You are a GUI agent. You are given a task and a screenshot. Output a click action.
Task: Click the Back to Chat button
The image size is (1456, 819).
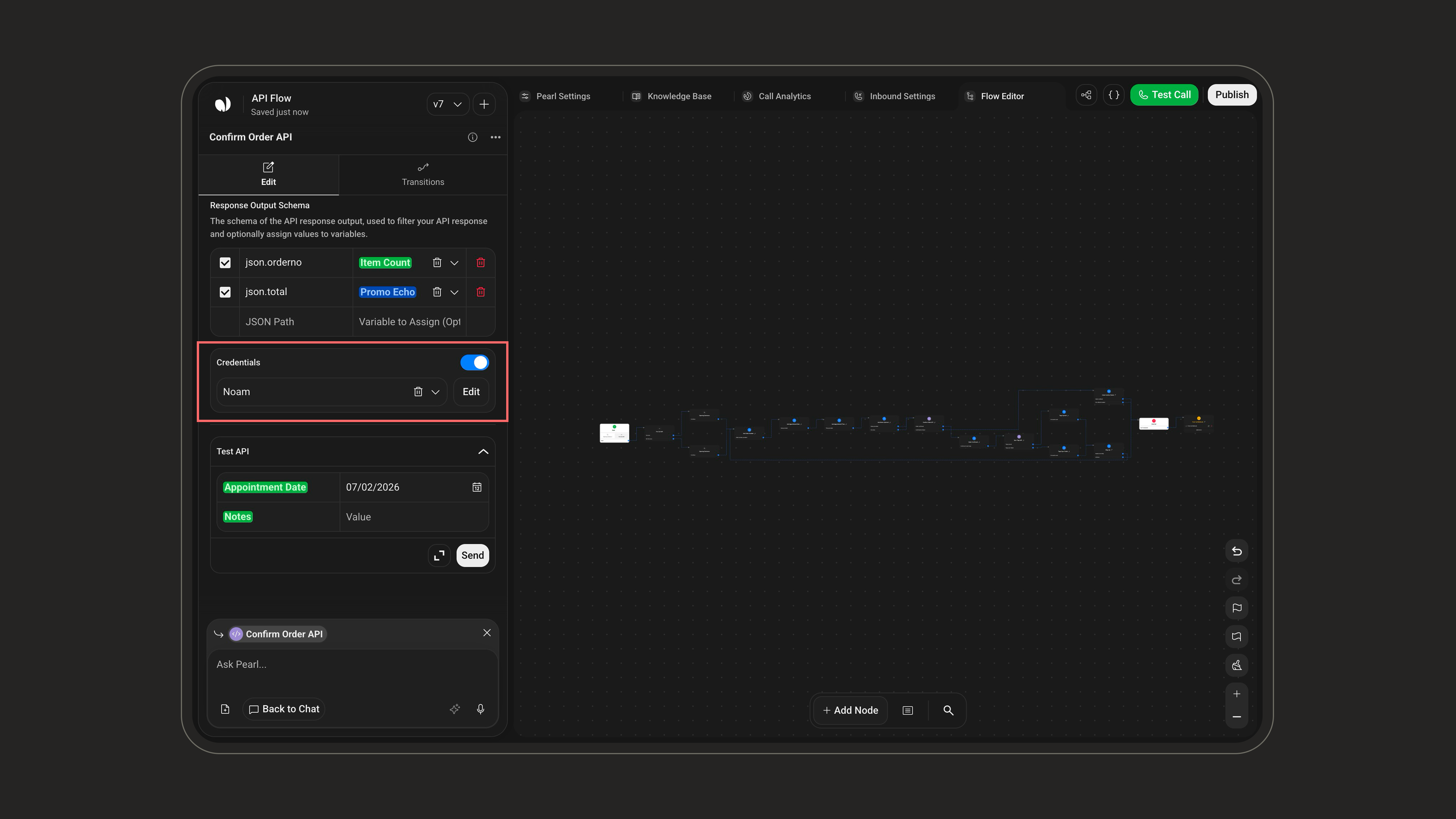(x=284, y=709)
